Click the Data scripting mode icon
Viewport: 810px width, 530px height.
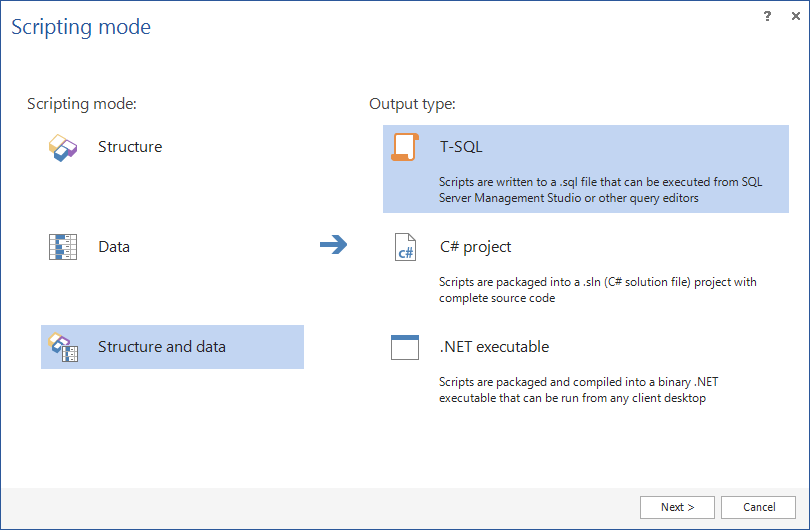pos(63,247)
